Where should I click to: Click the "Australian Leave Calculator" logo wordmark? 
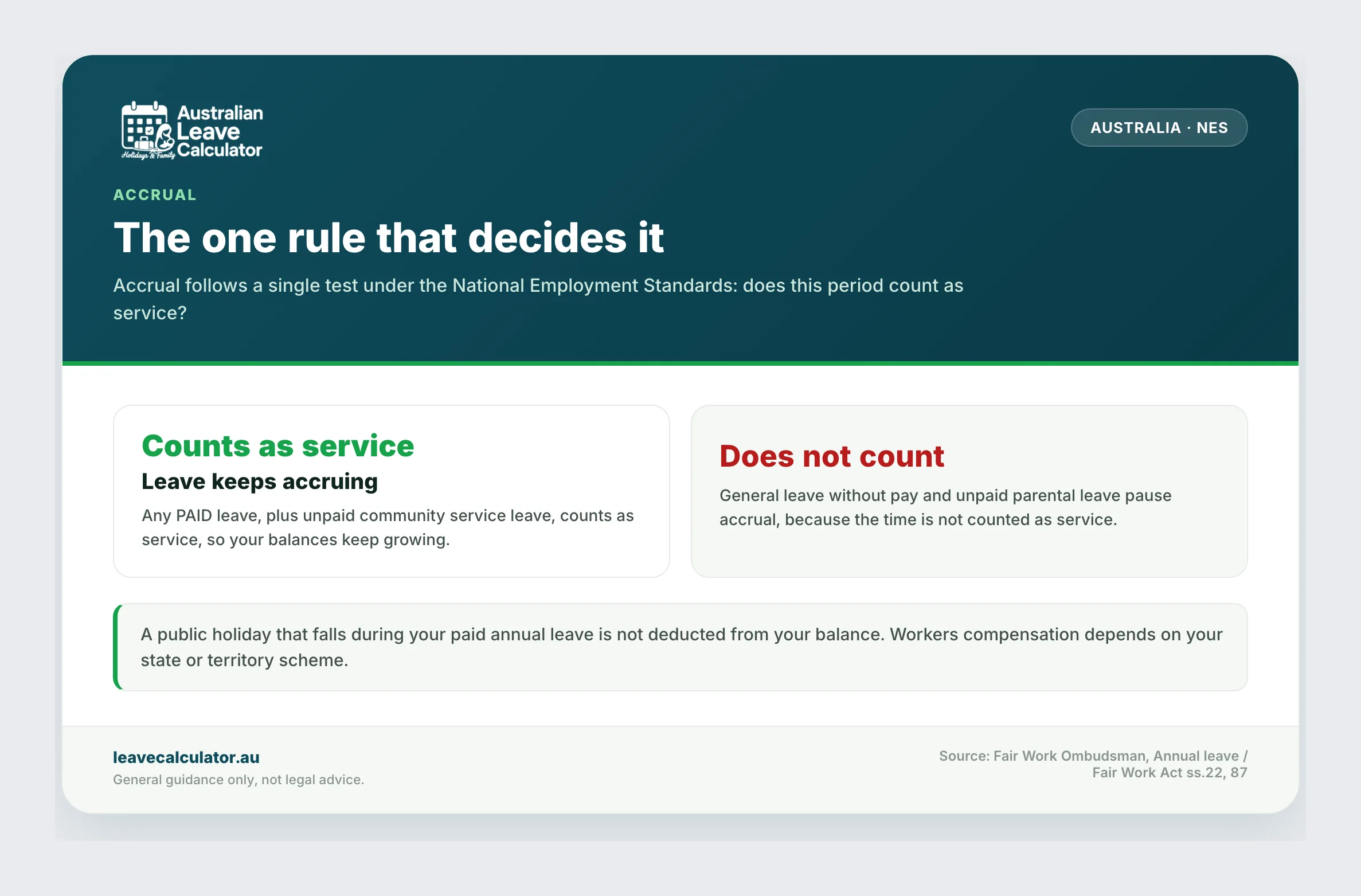tap(220, 131)
